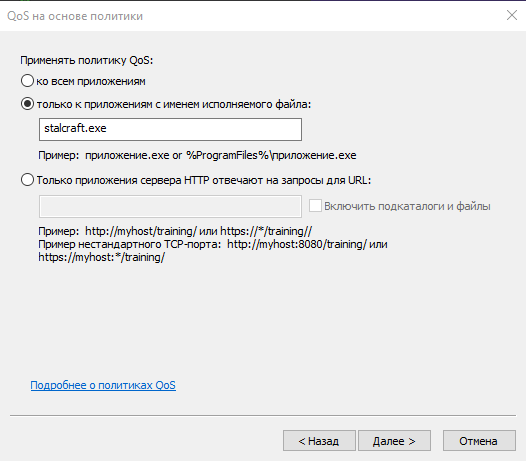Screen dimensions: 526x461
Task: Continue with the "Далее >" button
Action: (394, 441)
